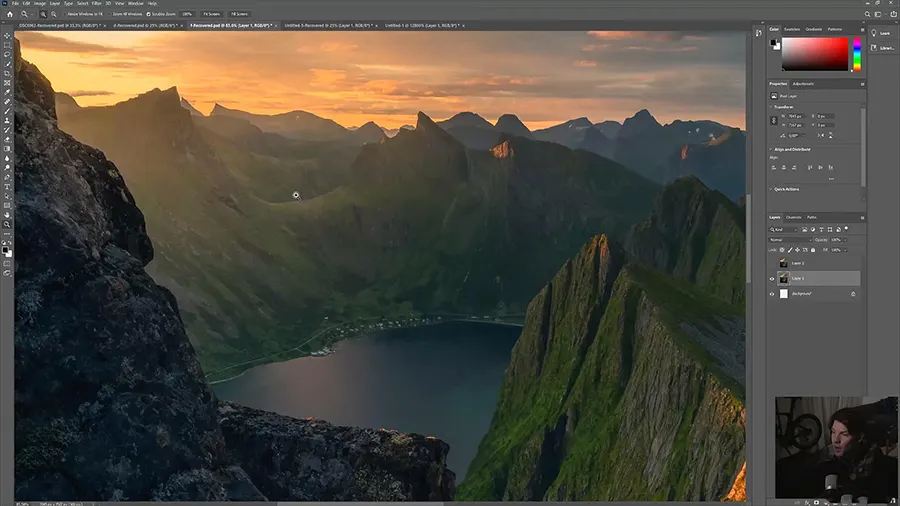
Task: Toggle visibility of the Background layer
Action: [772, 294]
